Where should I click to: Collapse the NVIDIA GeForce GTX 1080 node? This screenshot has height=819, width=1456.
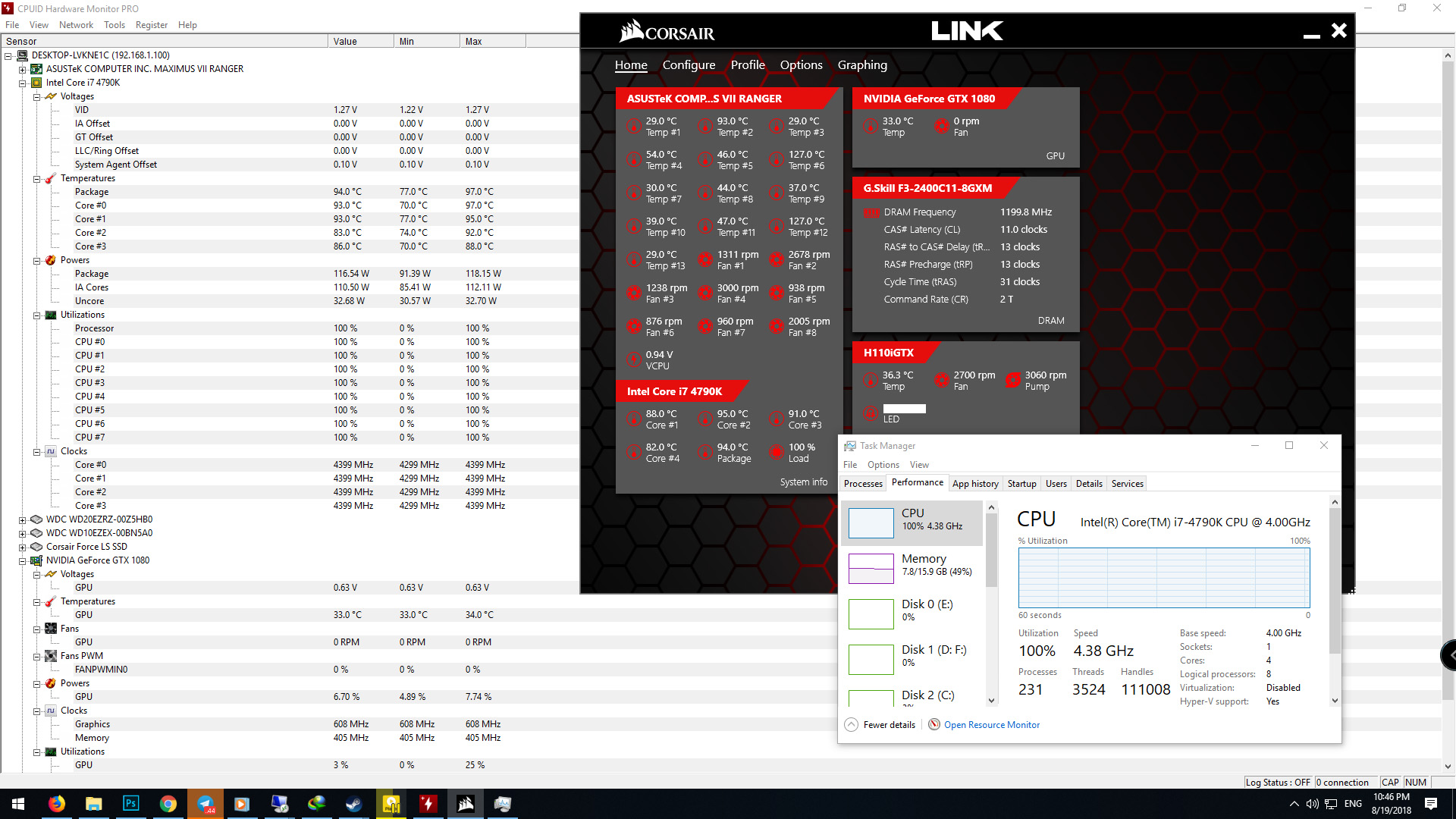click(23, 560)
